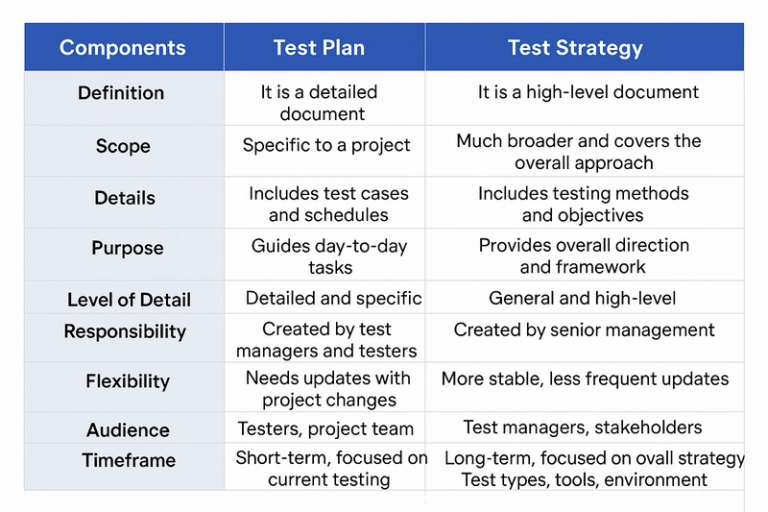Click the Test Plan column header
The height and width of the screenshot is (512, 768).
click(319, 48)
